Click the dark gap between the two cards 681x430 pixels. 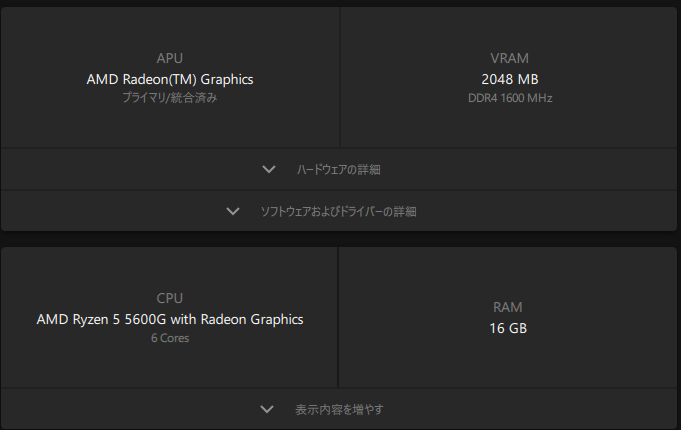click(340, 239)
